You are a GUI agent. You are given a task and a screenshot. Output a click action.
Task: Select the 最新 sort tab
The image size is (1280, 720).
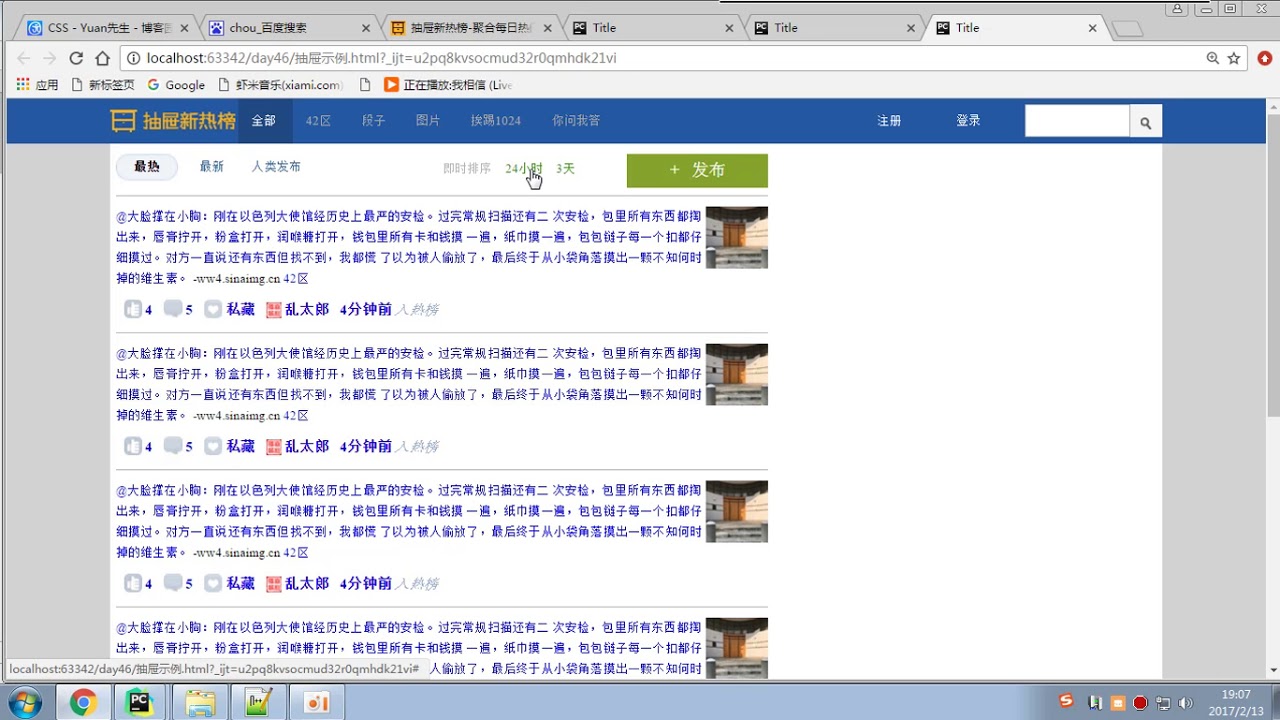(211, 167)
